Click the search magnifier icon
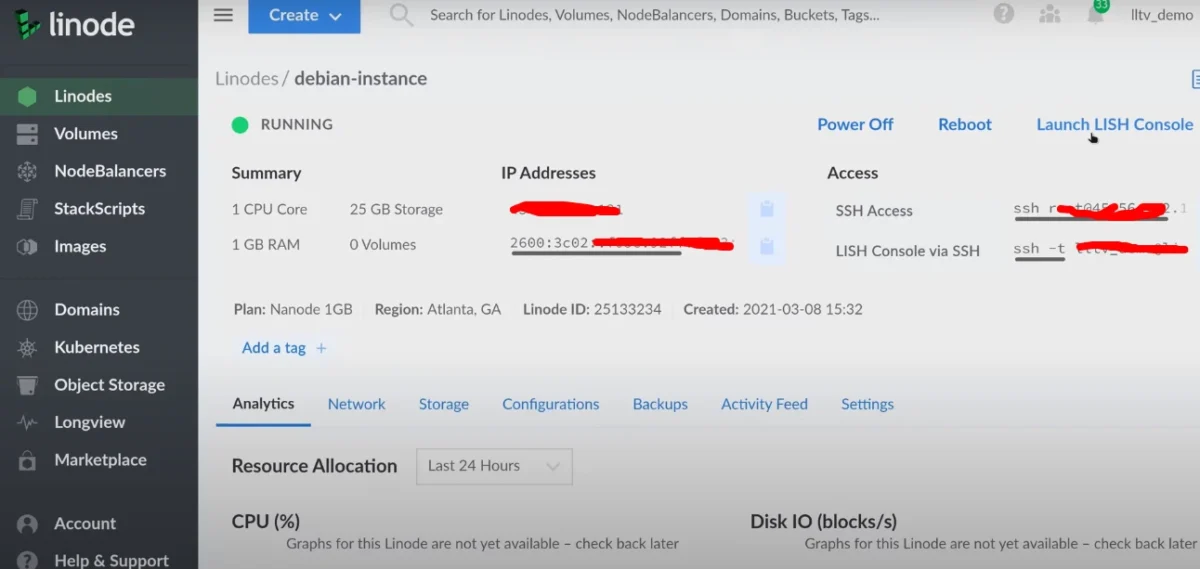 click(x=402, y=15)
